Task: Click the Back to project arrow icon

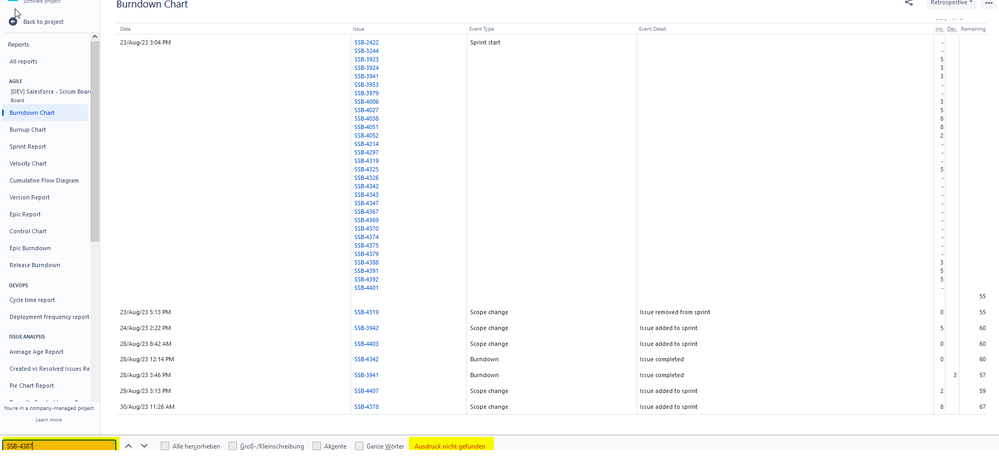Action: click(13, 22)
